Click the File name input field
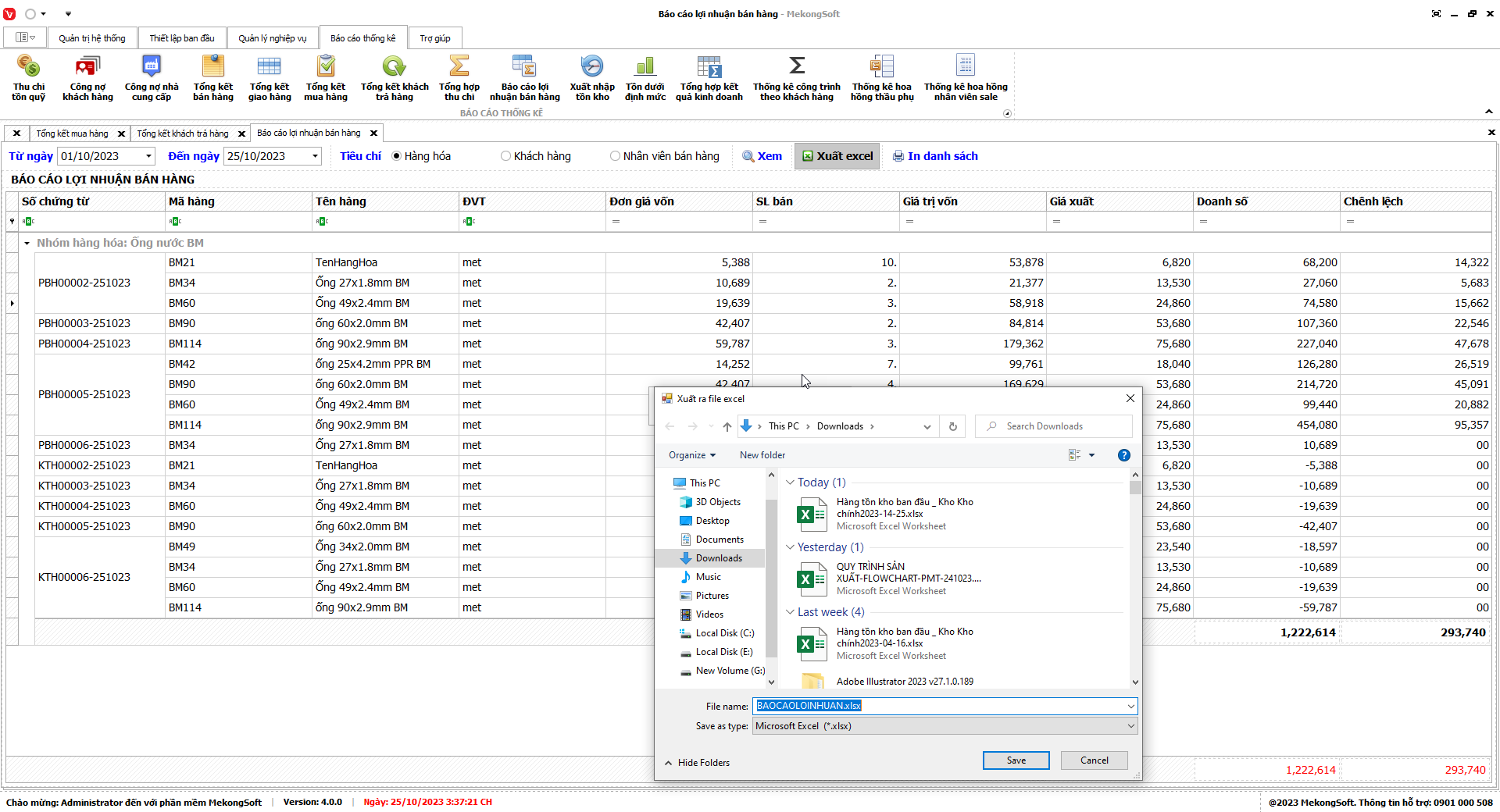This screenshot has width=1500, height=812. pyautogui.click(x=937, y=706)
